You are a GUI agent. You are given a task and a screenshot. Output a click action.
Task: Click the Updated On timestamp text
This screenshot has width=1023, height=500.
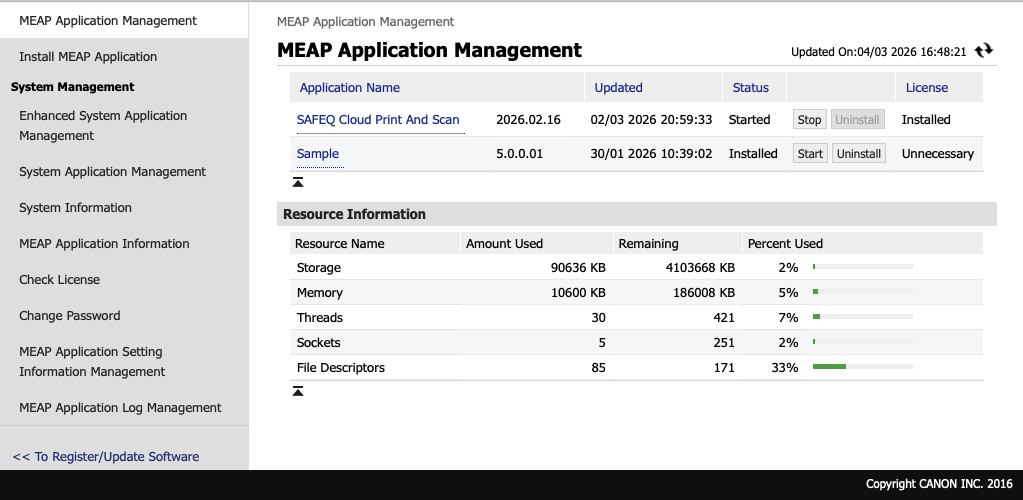tap(878, 52)
